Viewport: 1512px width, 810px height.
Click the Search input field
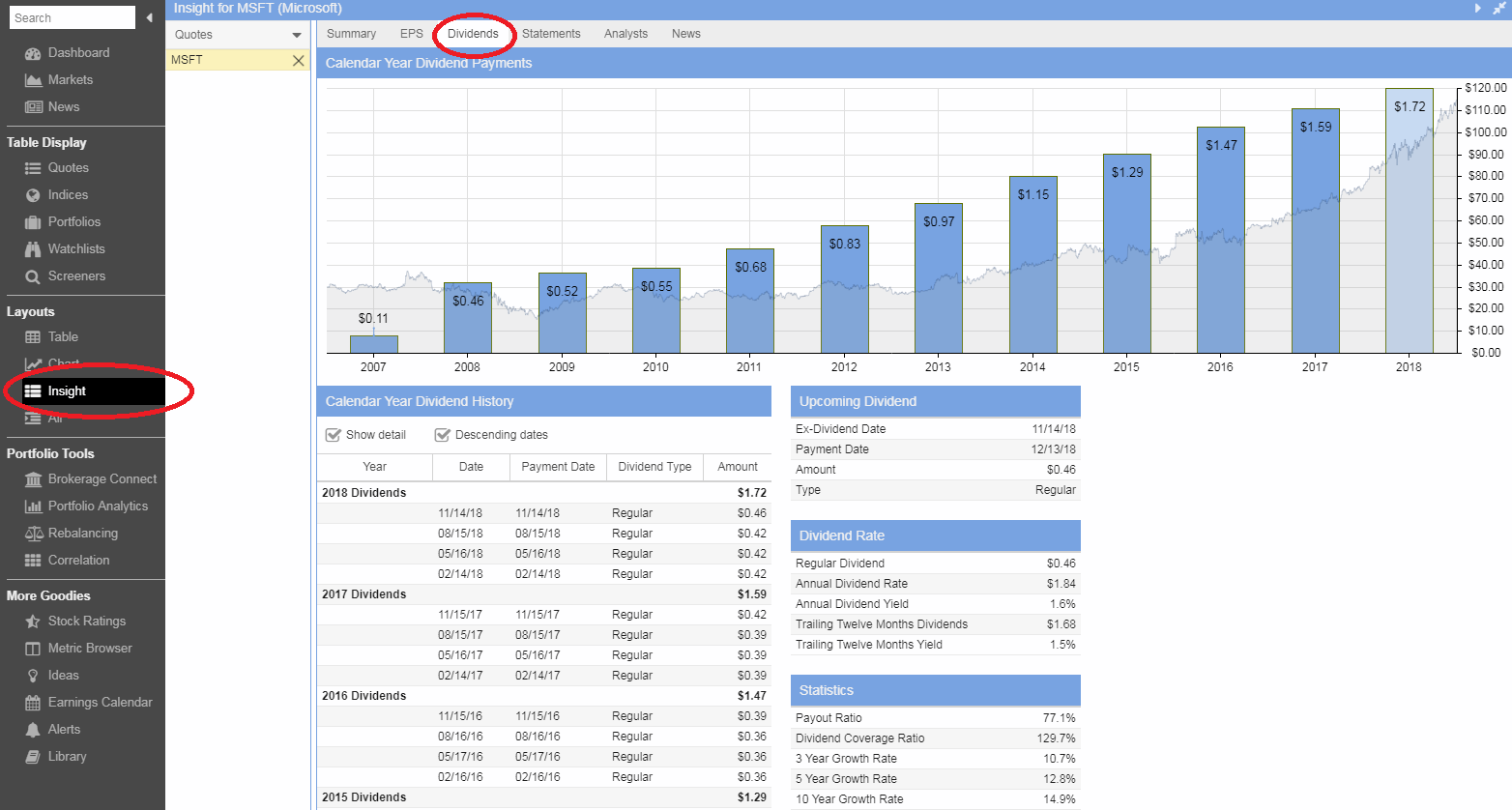tap(73, 17)
